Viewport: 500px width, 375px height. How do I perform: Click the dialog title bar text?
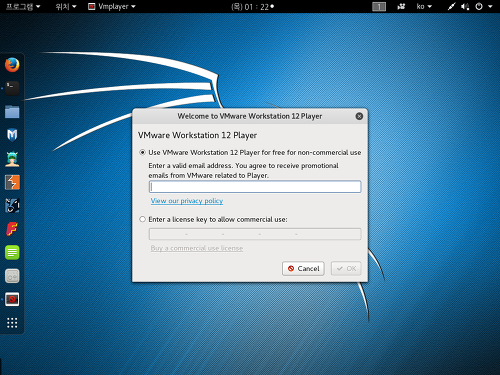pos(250,116)
